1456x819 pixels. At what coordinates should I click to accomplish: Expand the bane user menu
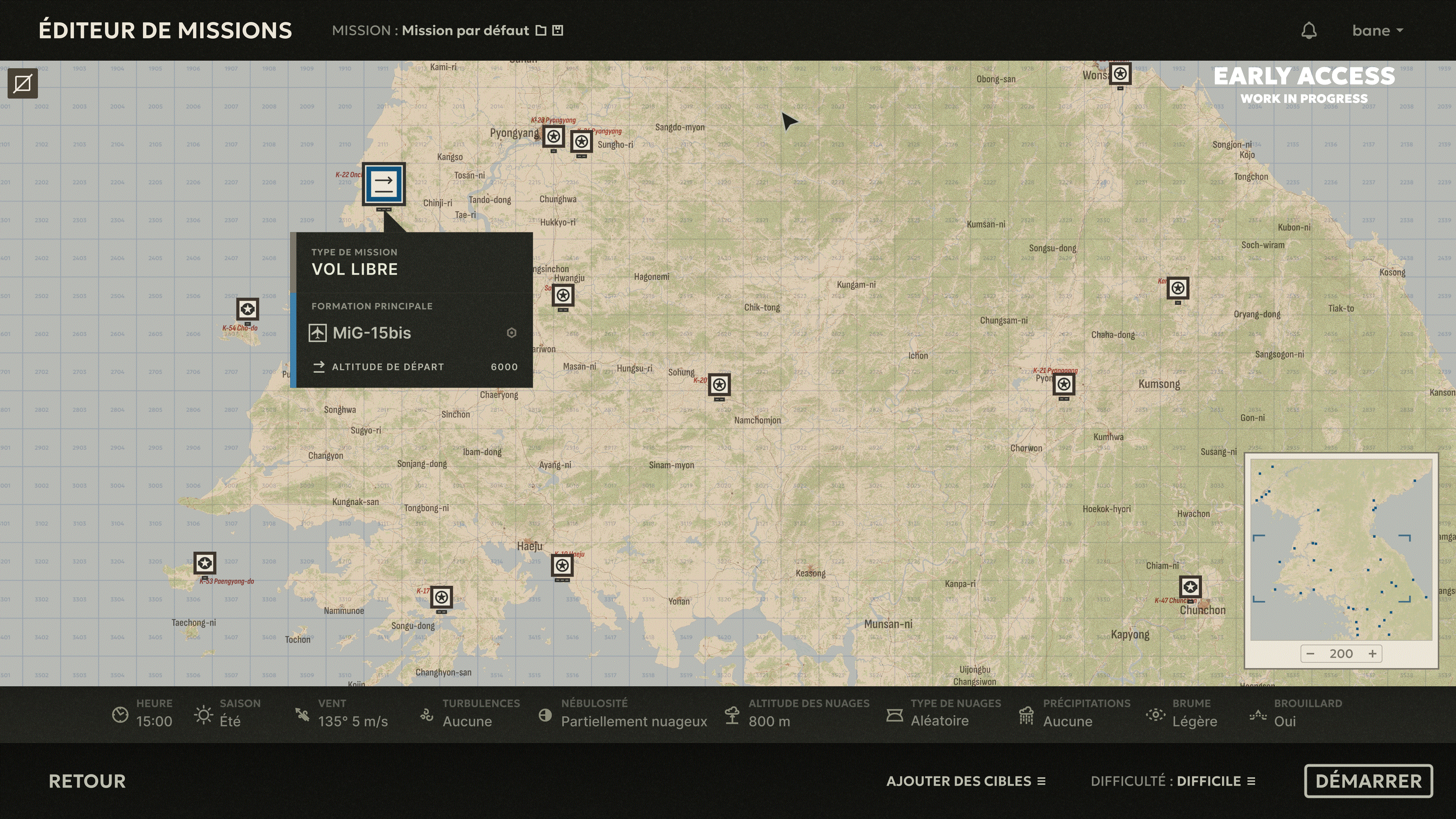[1378, 30]
